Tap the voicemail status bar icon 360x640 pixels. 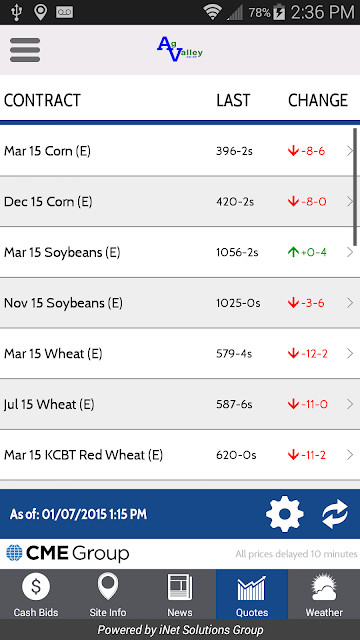(x=64, y=12)
